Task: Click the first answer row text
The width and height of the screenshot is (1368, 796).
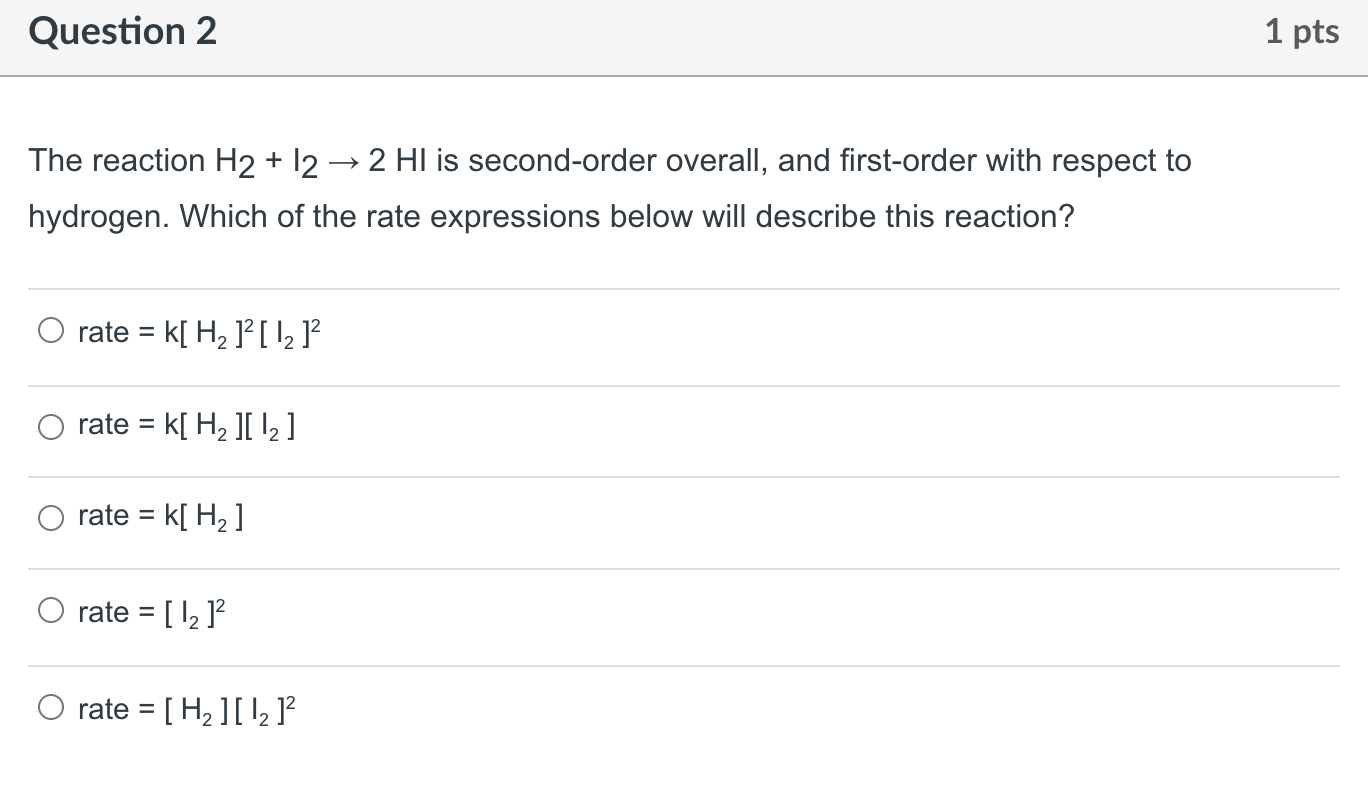Action: point(198,331)
